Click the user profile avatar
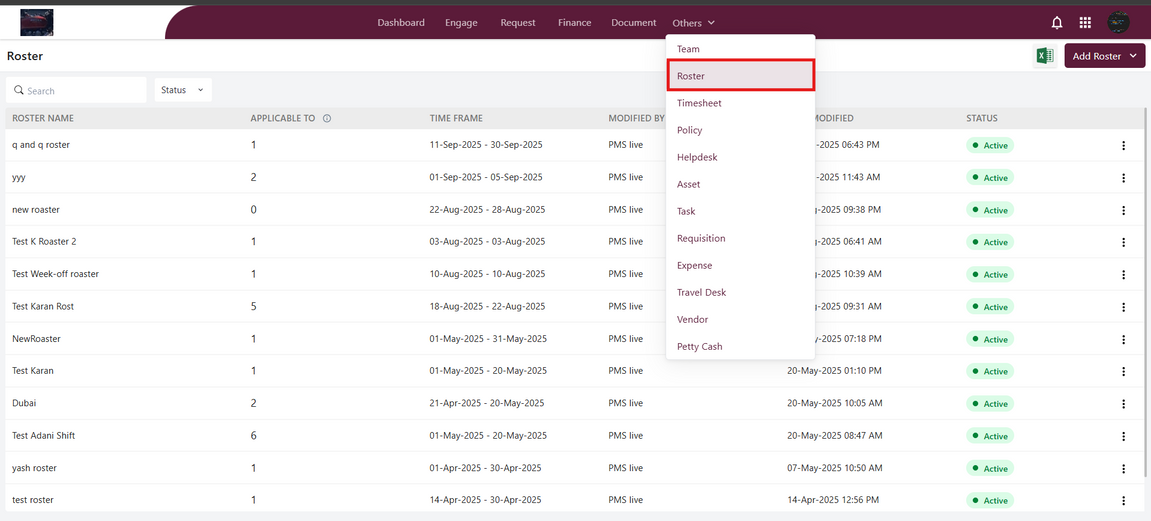The image size is (1151, 521). pyautogui.click(x=1118, y=23)
